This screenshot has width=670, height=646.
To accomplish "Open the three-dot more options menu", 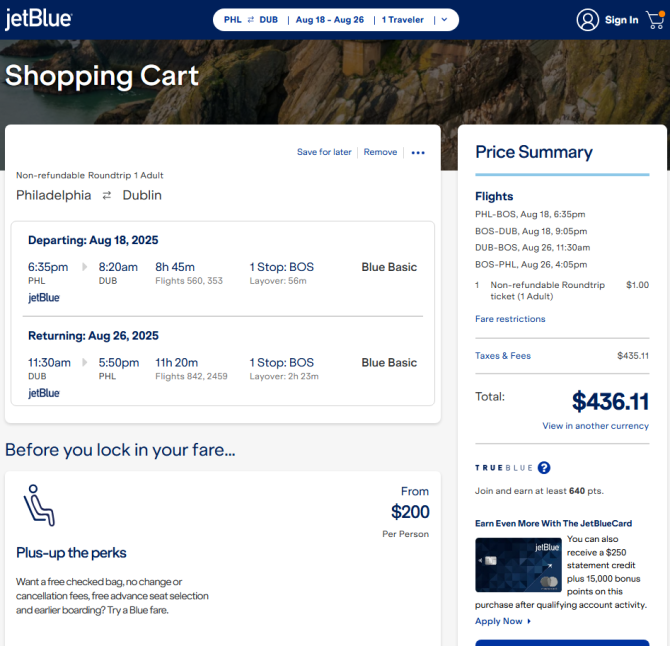I will tap(418, 153).
